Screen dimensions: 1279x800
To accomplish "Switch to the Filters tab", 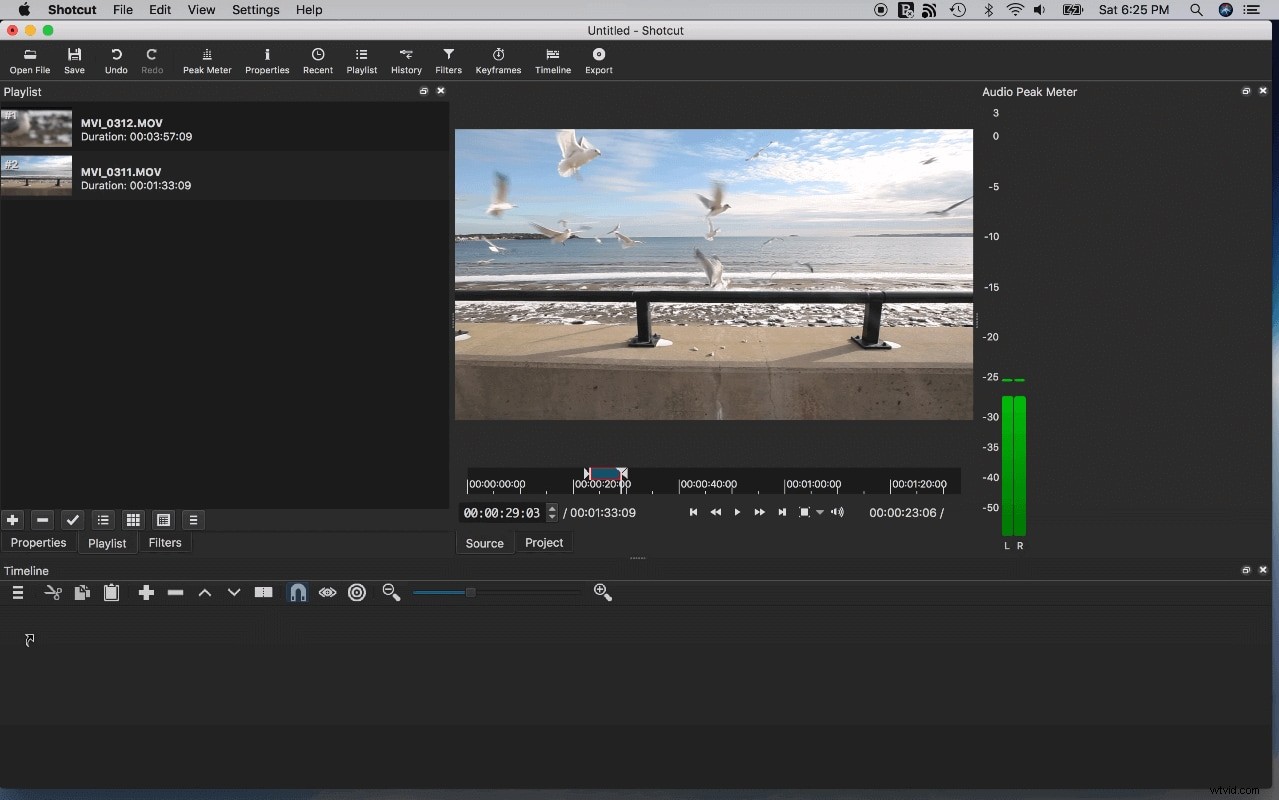I will click(165, 542).
